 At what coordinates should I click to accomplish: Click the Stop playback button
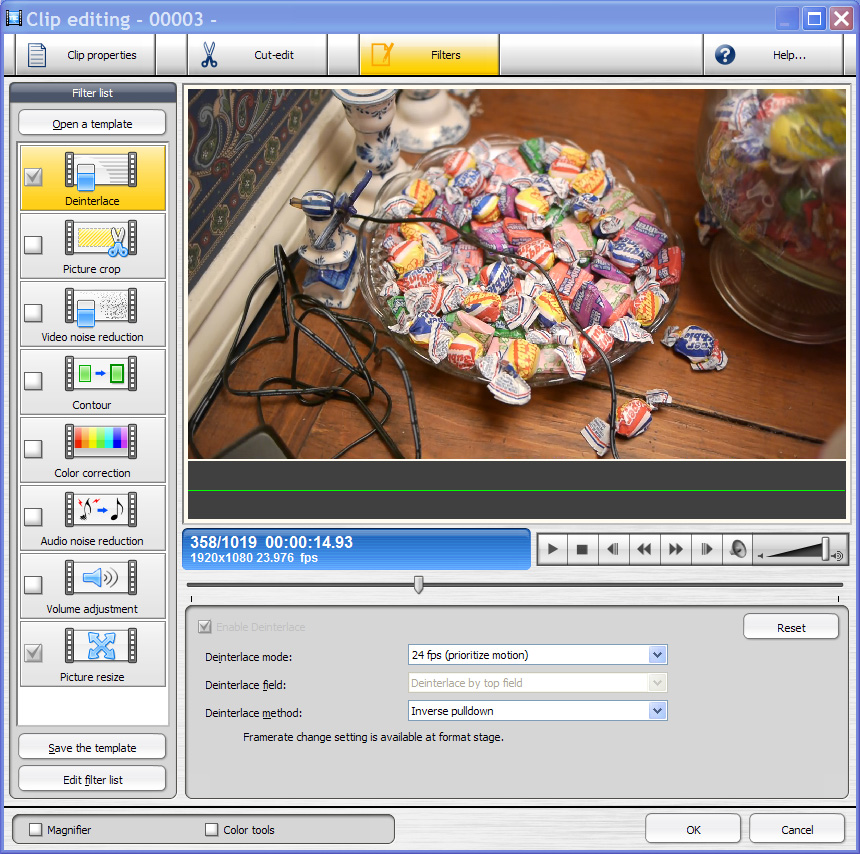click(582, 549)
